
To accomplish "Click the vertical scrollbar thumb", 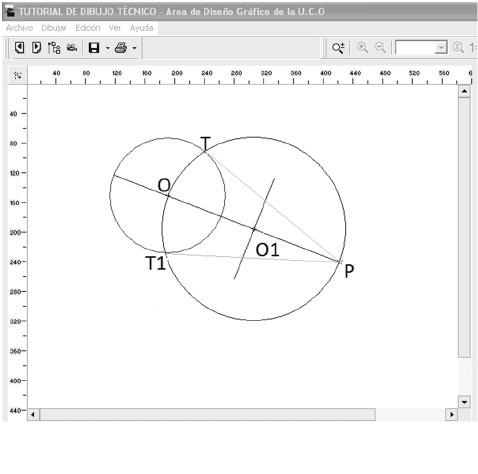I will point(464,228).
